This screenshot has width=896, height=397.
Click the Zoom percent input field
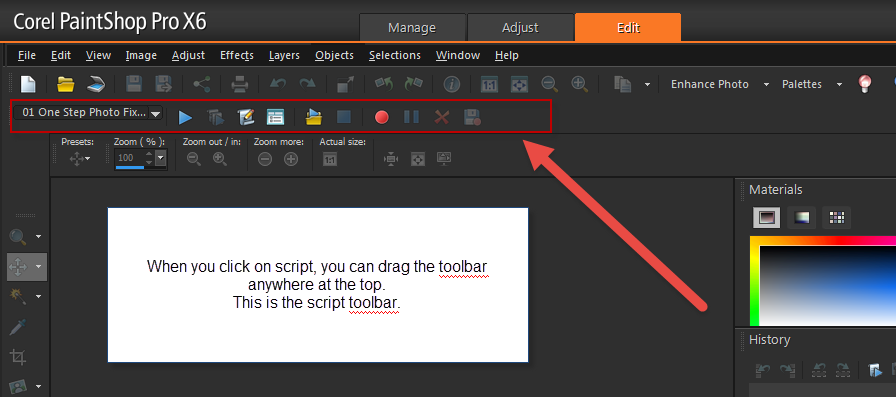tap(129, 157)
